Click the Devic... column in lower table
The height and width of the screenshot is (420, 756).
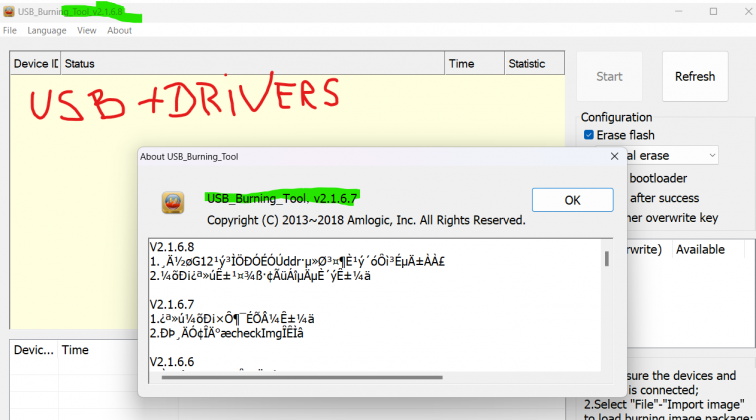pos(34,350)
